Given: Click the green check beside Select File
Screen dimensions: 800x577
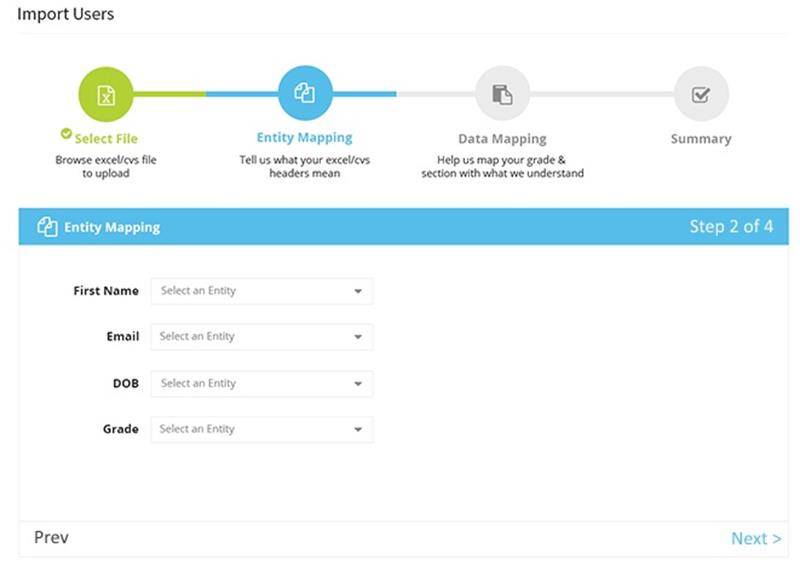Looking at the screenshot, I should point(66,133).
